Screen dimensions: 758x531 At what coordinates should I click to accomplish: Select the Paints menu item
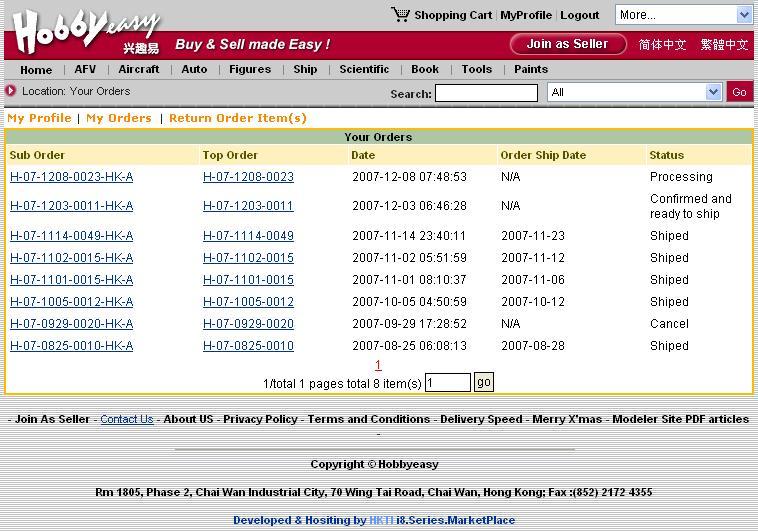[530, 69]
